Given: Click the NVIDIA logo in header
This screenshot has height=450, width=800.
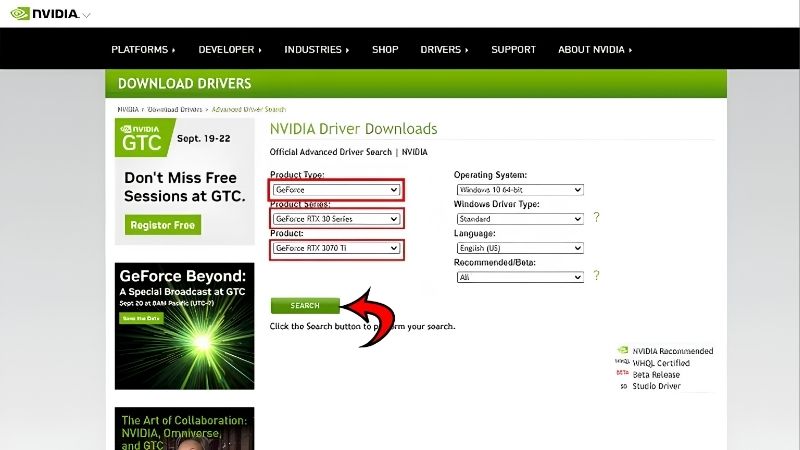Looking at the screenshot, I should [x=44, y=14].
